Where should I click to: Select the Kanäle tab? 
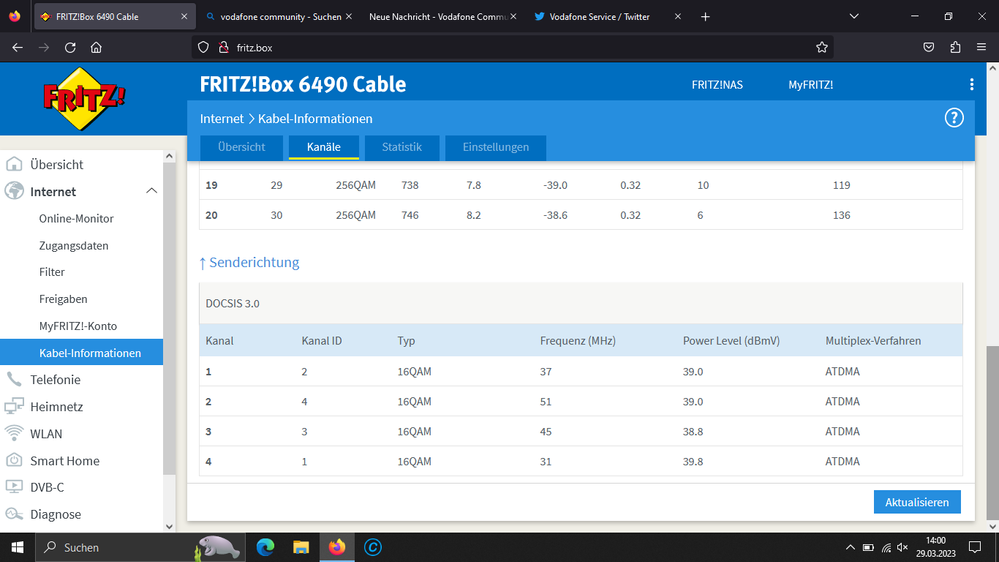[x=324, y=147]
